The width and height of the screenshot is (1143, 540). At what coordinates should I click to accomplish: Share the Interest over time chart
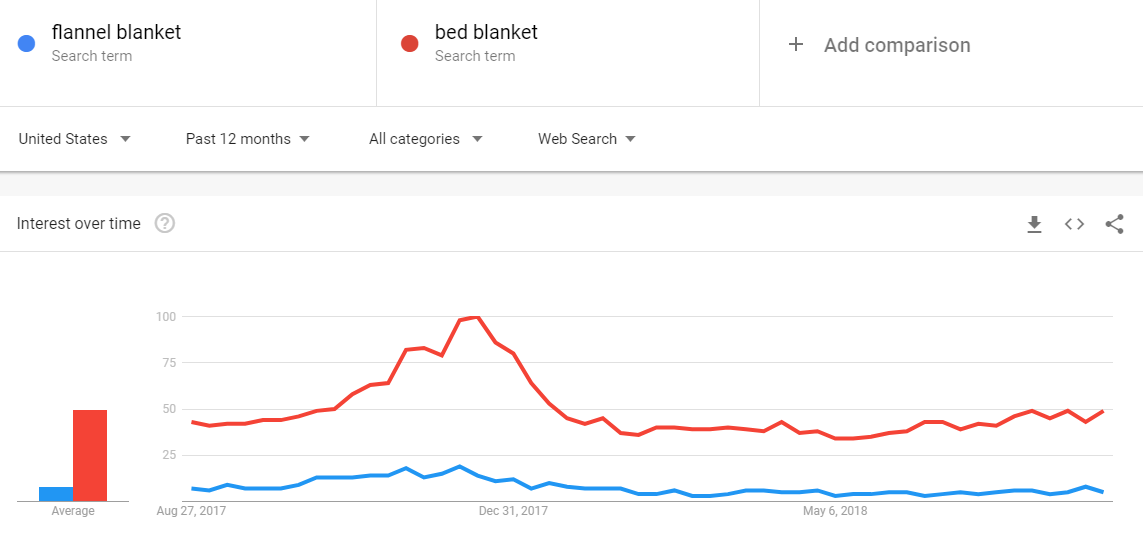tap(1115, 224)
